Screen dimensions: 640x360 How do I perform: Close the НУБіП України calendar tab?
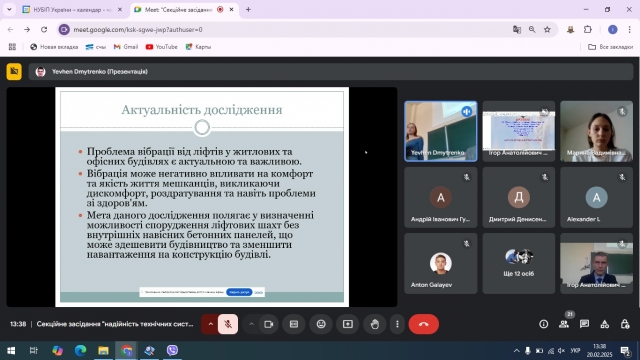120,9
